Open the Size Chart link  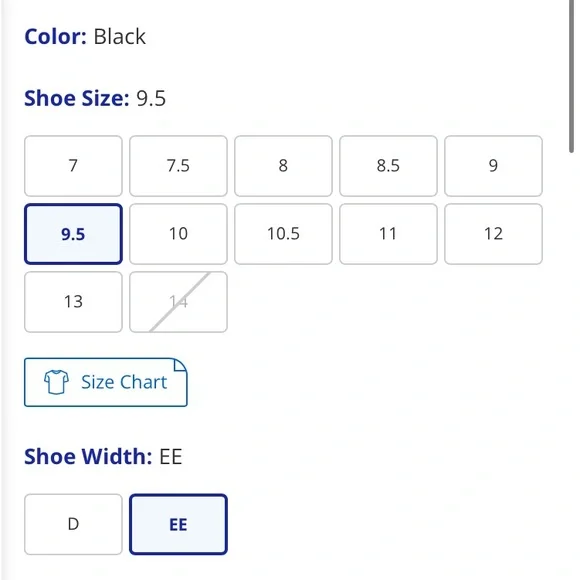106,382
